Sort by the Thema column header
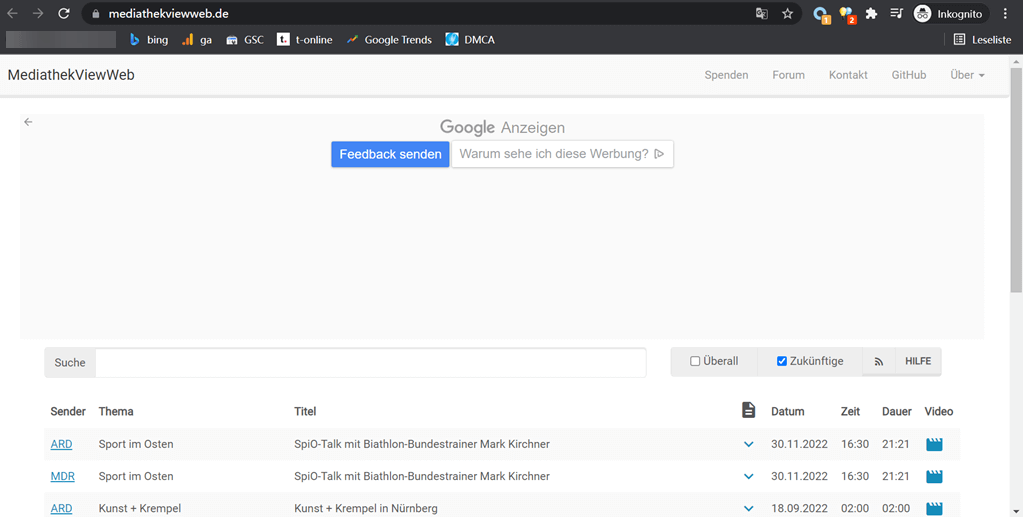The height and width of the screenshot is (517, 1023). point(116,411)
